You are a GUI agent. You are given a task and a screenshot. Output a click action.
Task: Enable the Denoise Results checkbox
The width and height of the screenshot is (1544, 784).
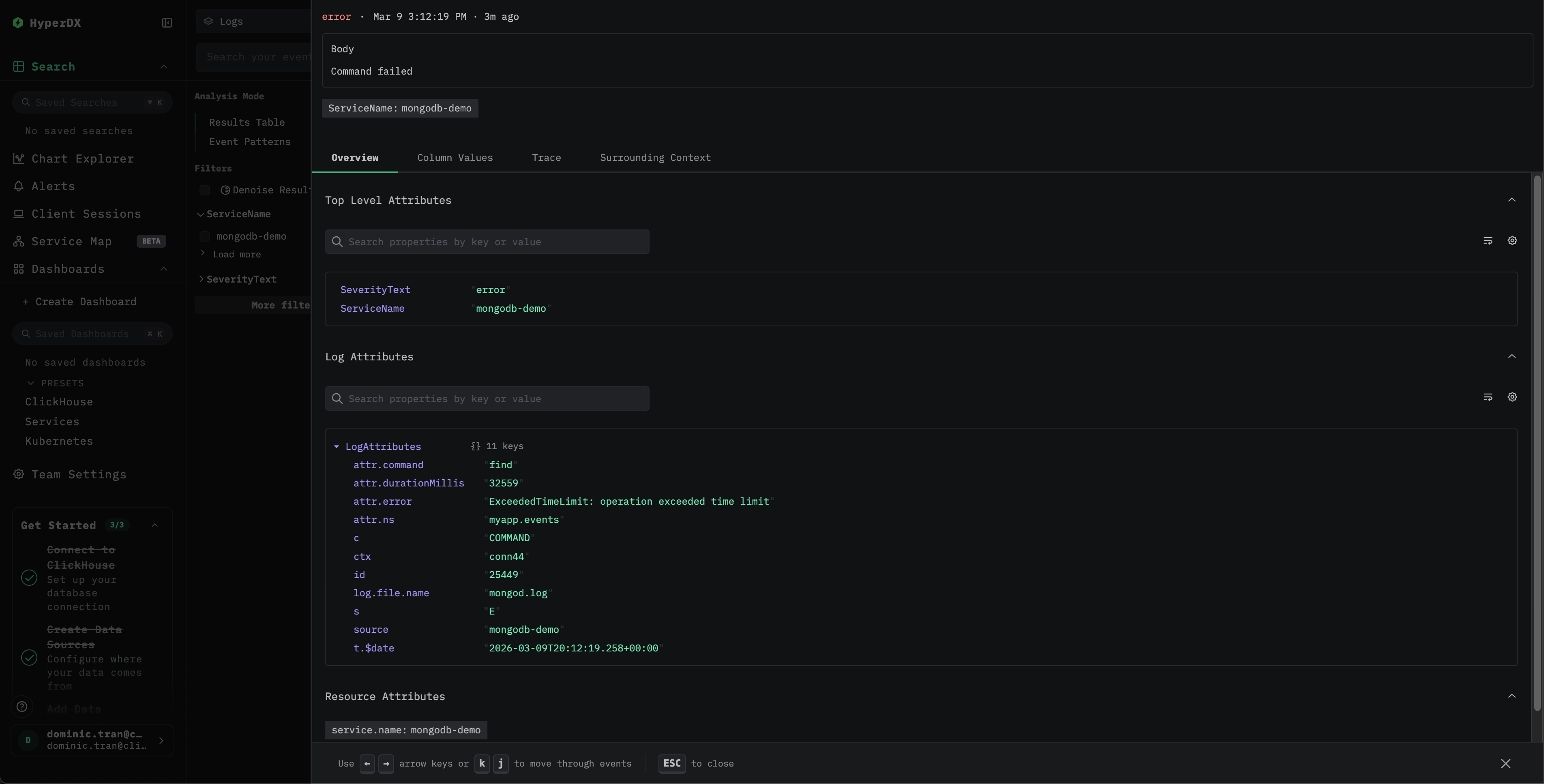coord(204,190)
